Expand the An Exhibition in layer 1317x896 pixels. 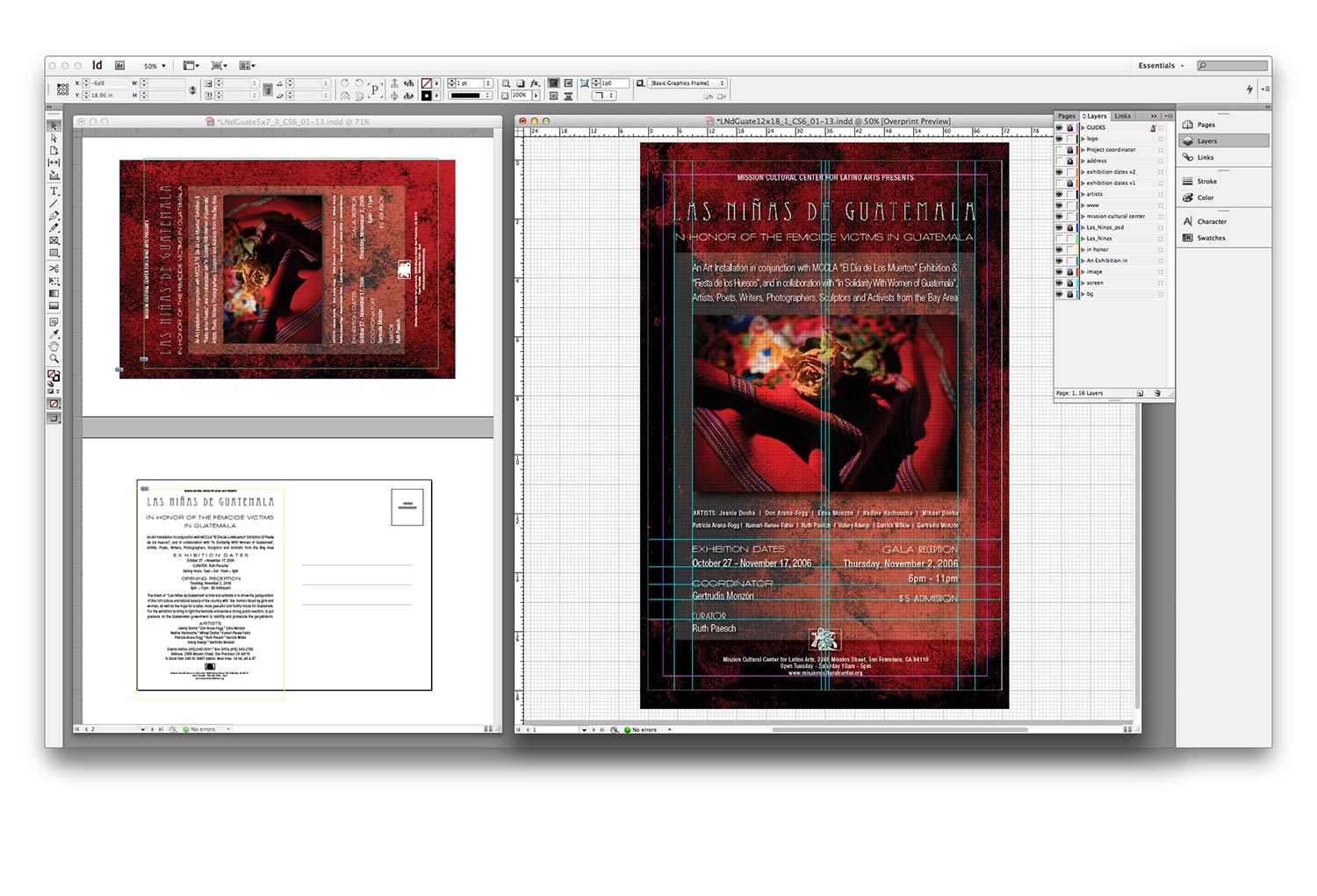pyautogui.click(x=1083, y=261)
